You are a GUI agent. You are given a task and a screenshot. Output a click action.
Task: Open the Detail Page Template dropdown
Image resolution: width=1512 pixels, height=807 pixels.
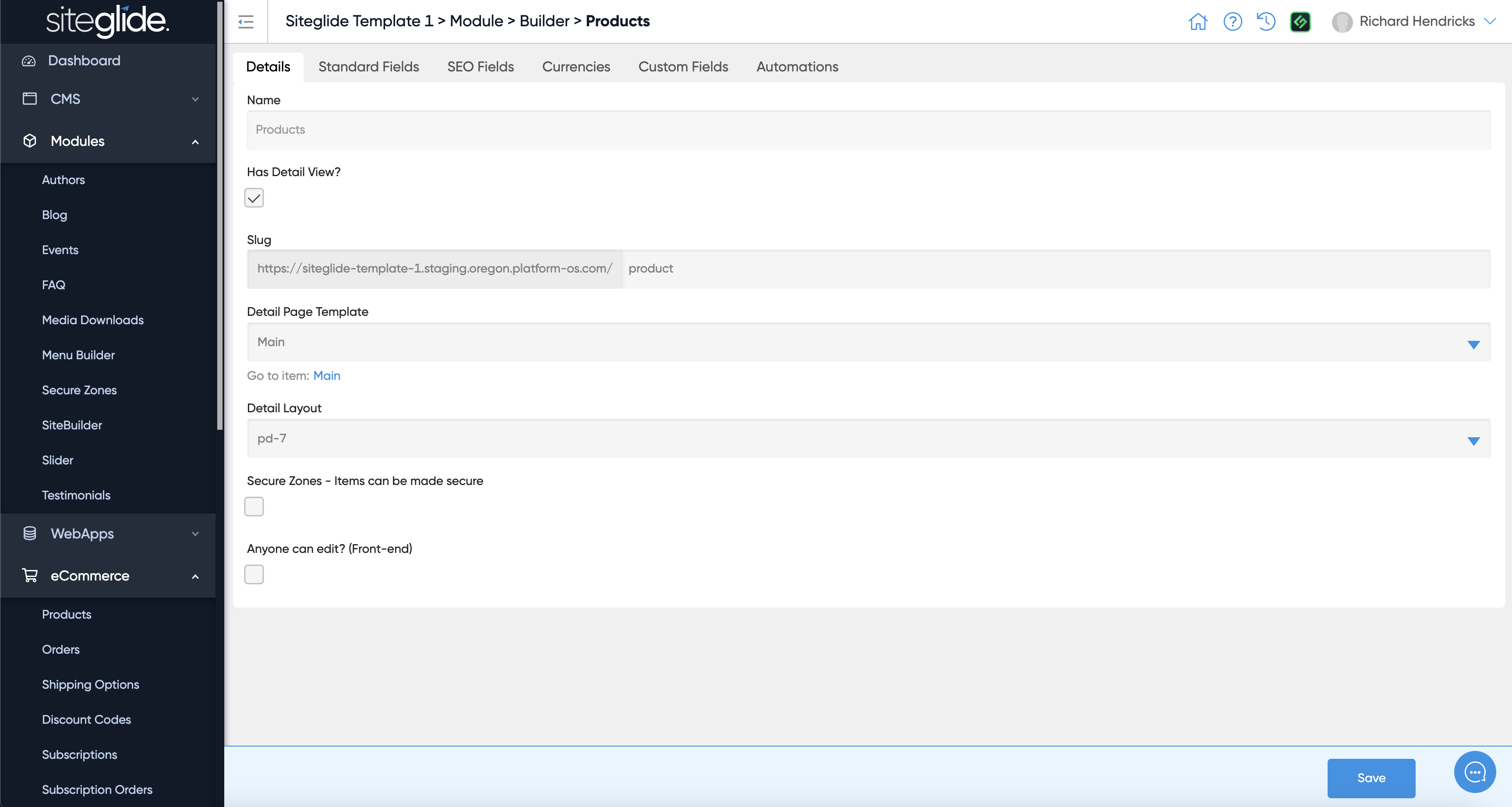868,342
